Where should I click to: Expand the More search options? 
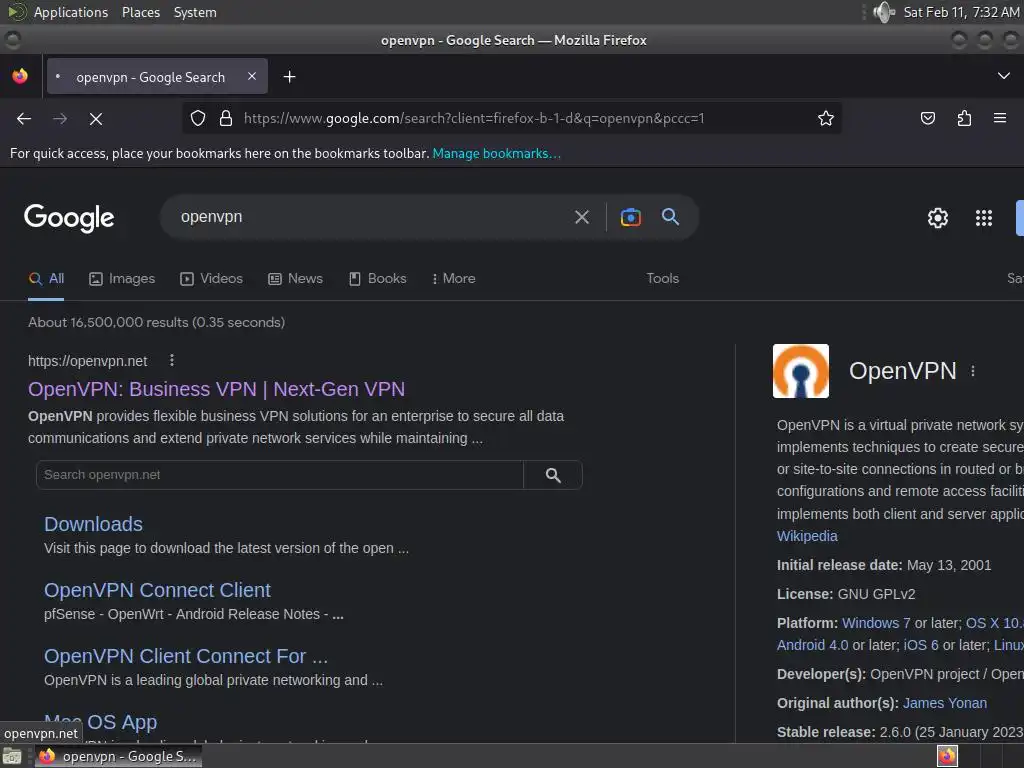453,279
